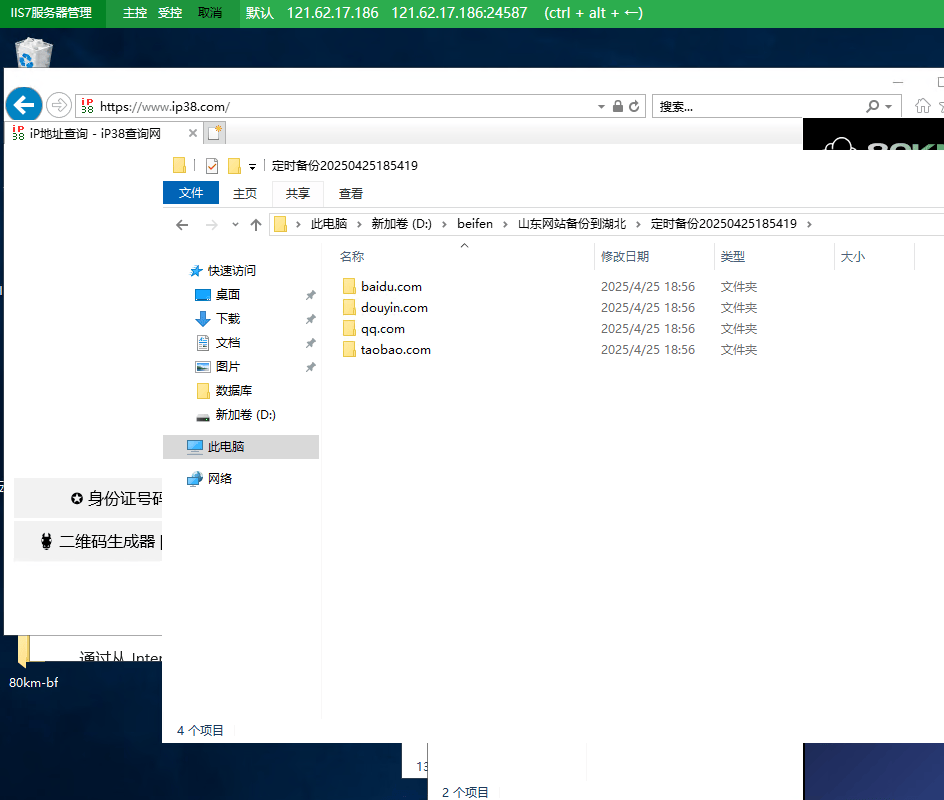Click the refresh icon in address bar

(634, 107)
